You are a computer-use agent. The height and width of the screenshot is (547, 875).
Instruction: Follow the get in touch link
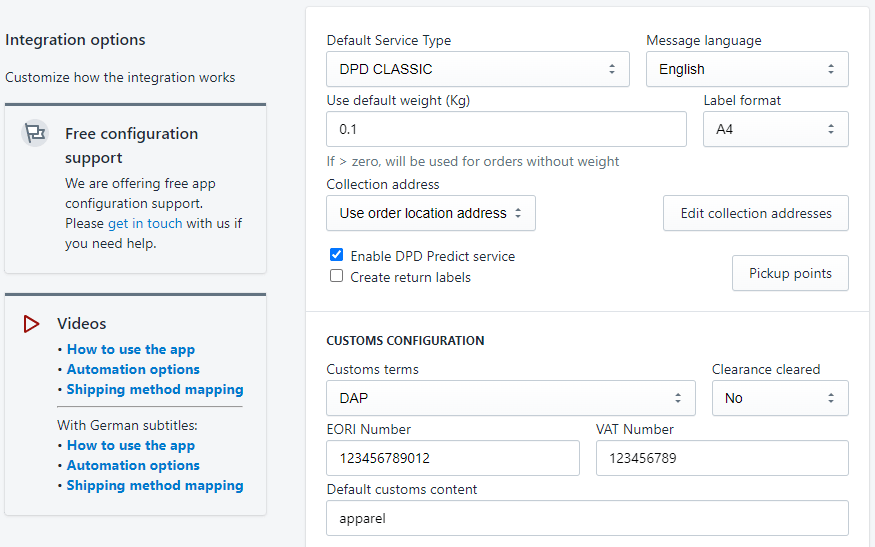[x=145, y=223]
